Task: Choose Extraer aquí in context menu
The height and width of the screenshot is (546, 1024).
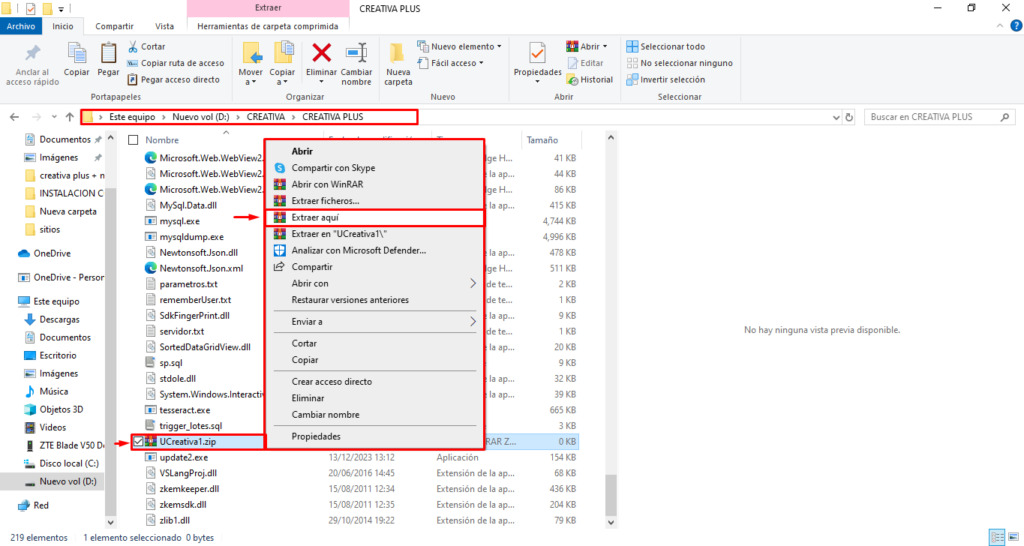Action: [x=375, y=217]
